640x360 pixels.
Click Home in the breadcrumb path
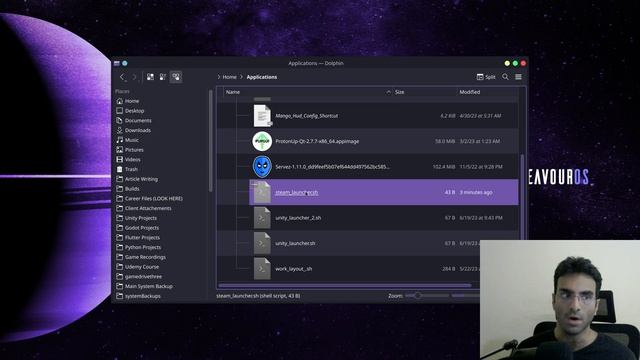click(229, 77)
